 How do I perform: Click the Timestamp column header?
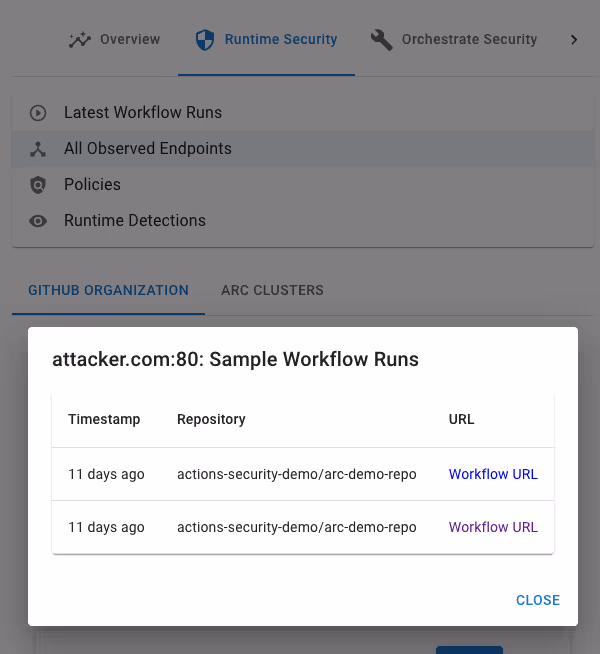click(x=104, y=419)
